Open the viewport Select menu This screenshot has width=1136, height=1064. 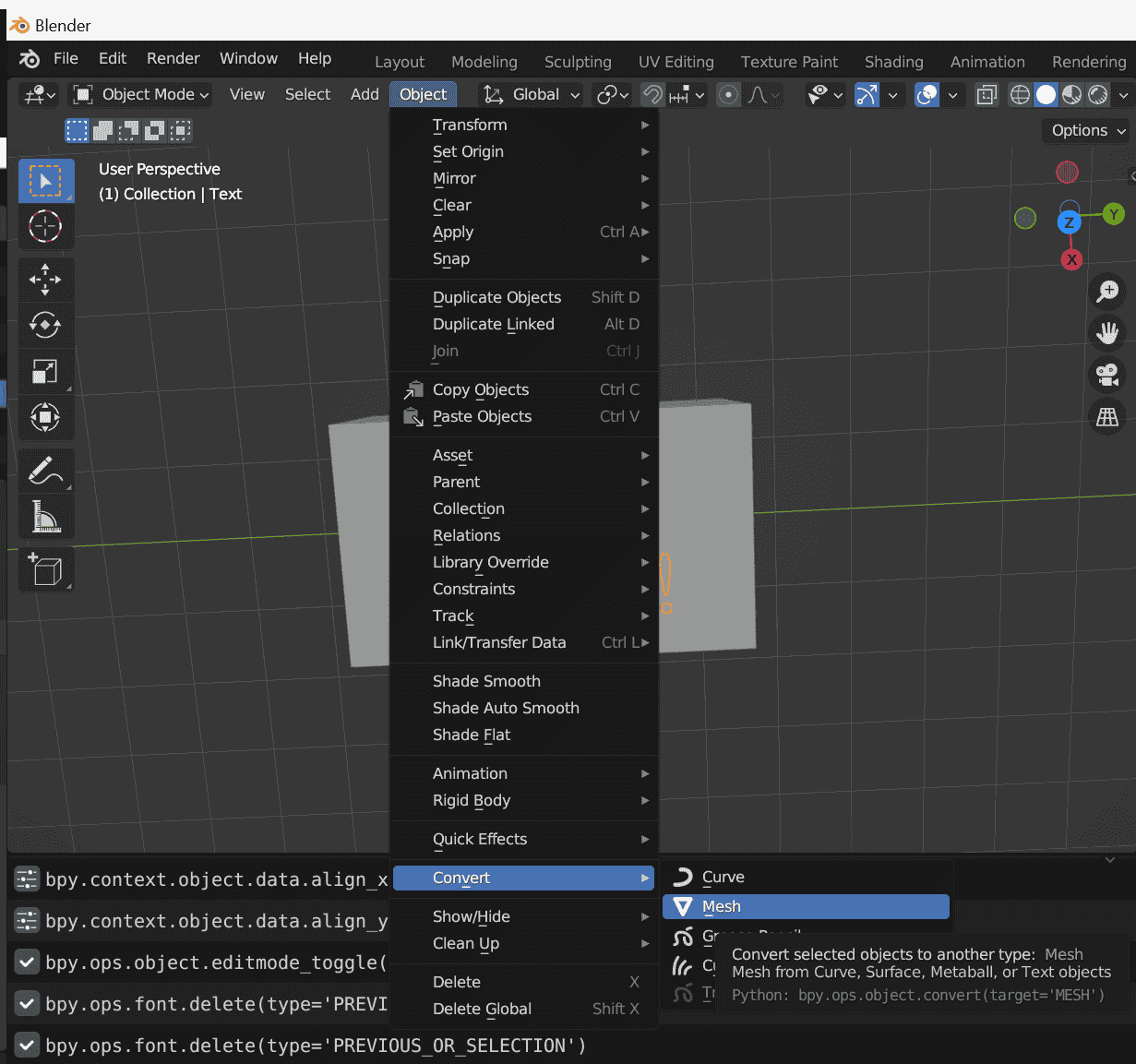pyautogui.click(x=307, y=94)
